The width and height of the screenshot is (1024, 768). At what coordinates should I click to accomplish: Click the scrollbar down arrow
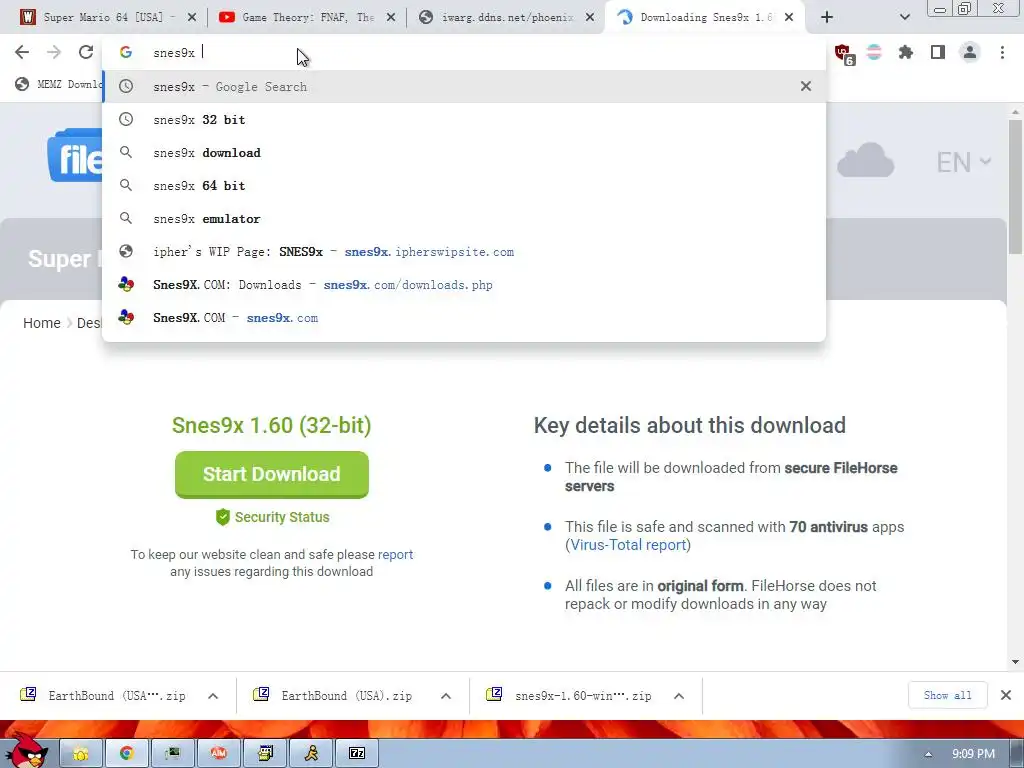(x=1015, y=662)
